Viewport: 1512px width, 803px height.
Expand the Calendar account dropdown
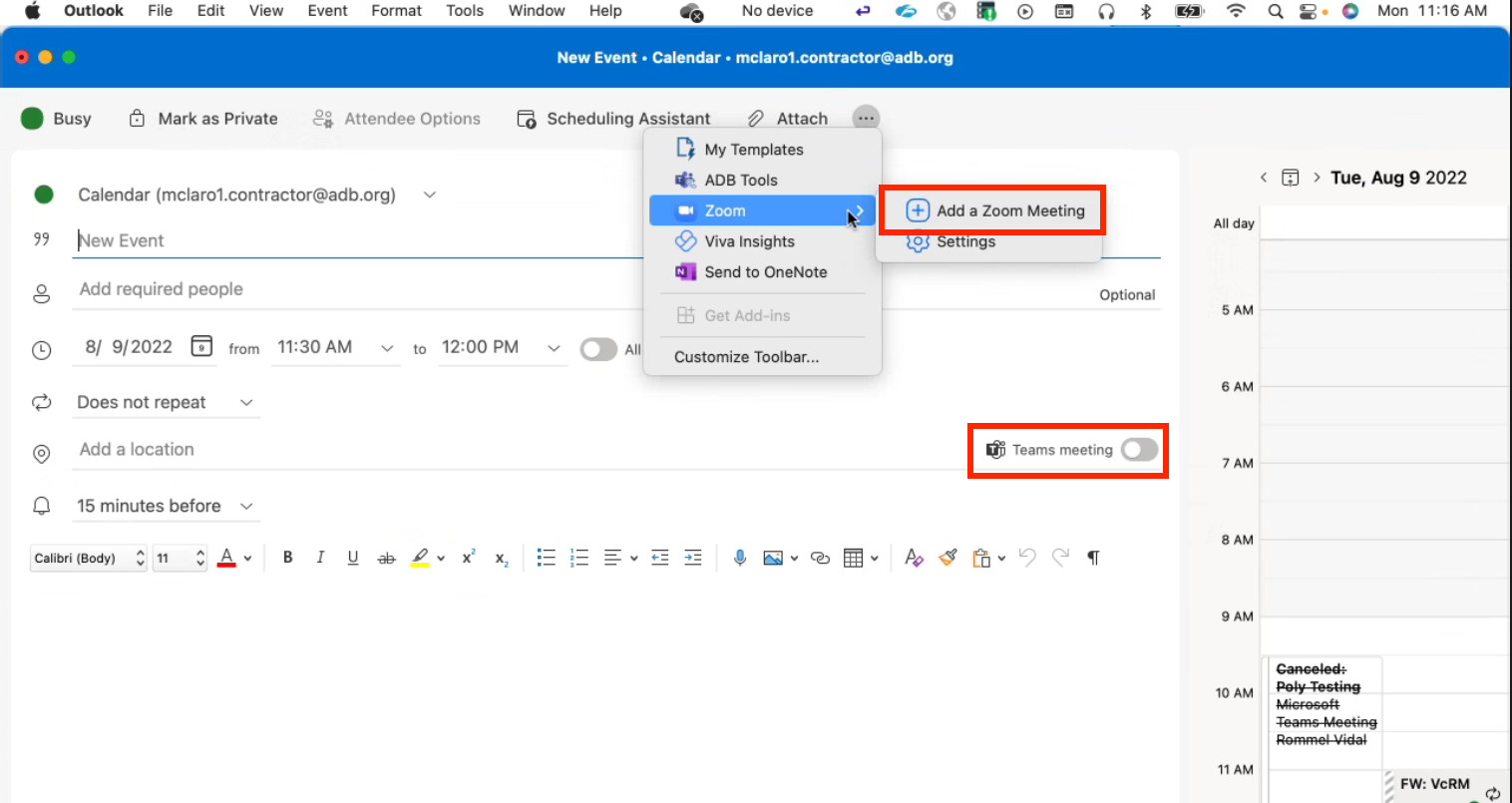click(430, 195)
